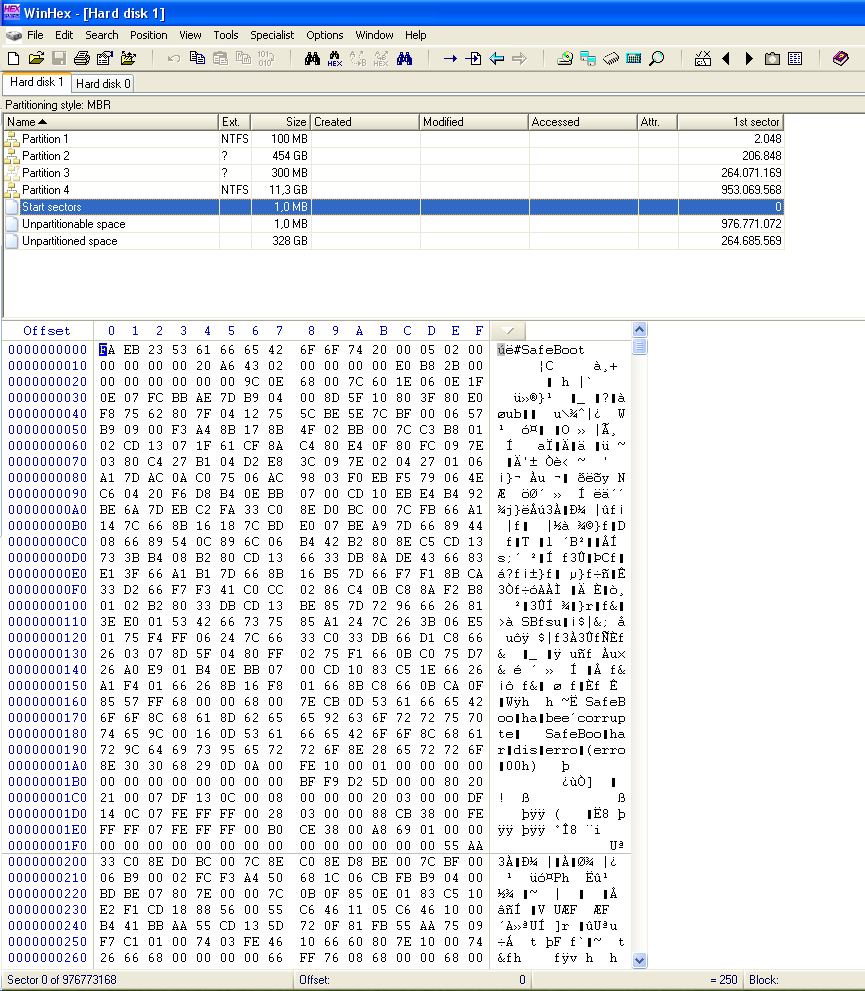Click the Offset column header in hex view
Image resolution: width=865 pixels, height=991 pixels.
(x=47, y=331)
